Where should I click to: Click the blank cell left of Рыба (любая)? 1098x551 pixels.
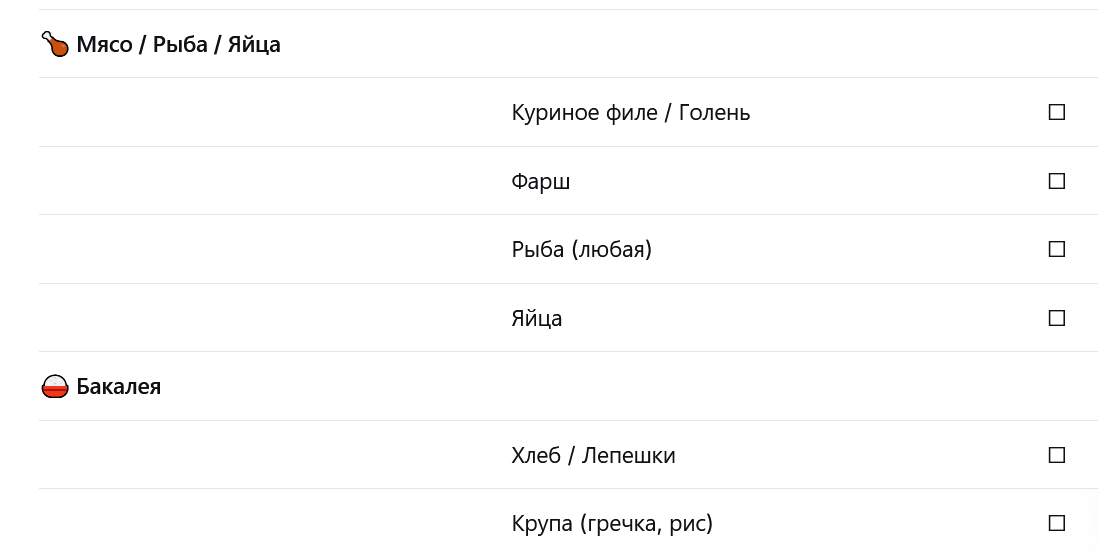coord(270,249)
